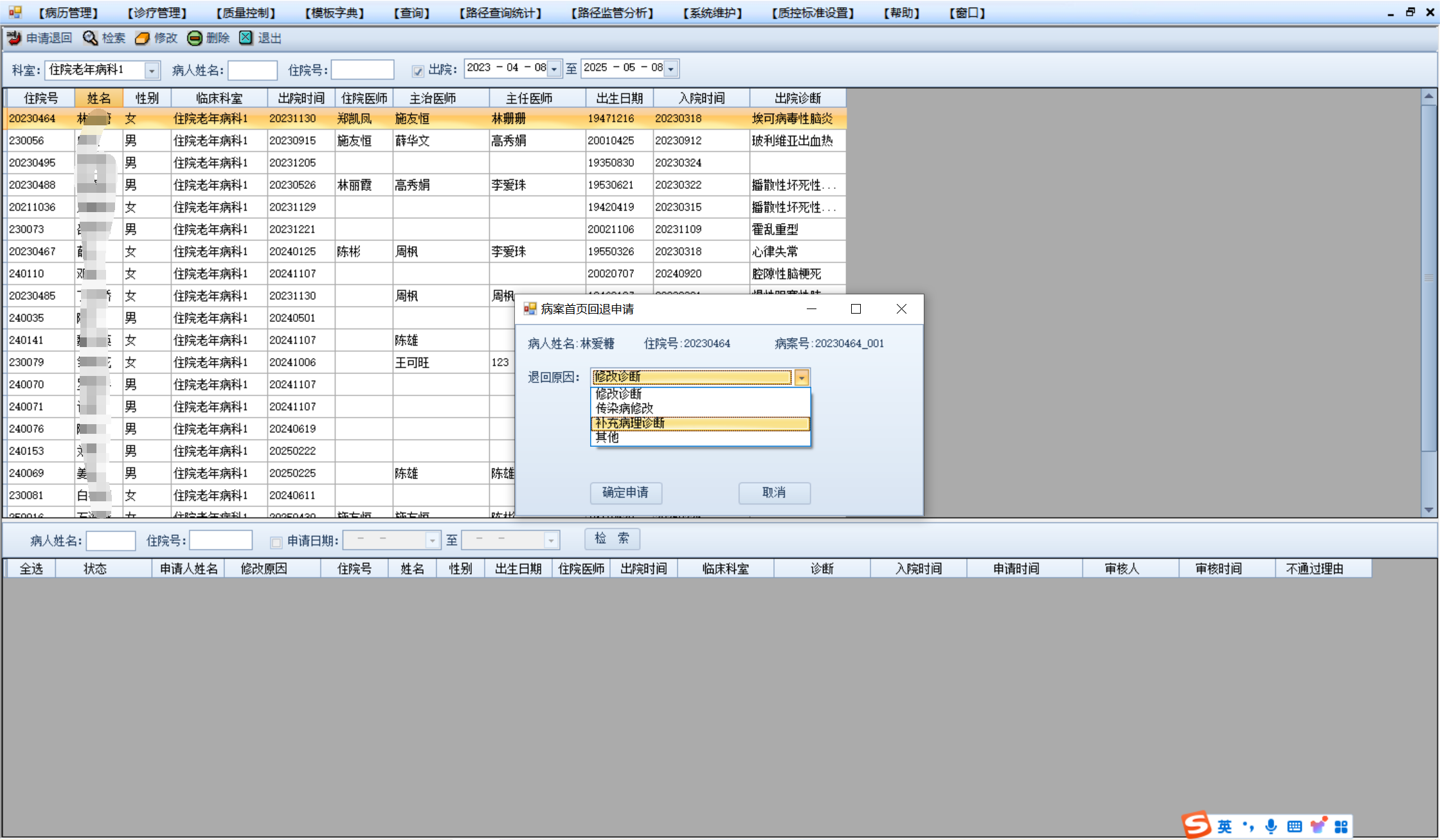Enable the 申请日期 checkbox
Screen dimensions: 1440x840
(x=276, y=542)
